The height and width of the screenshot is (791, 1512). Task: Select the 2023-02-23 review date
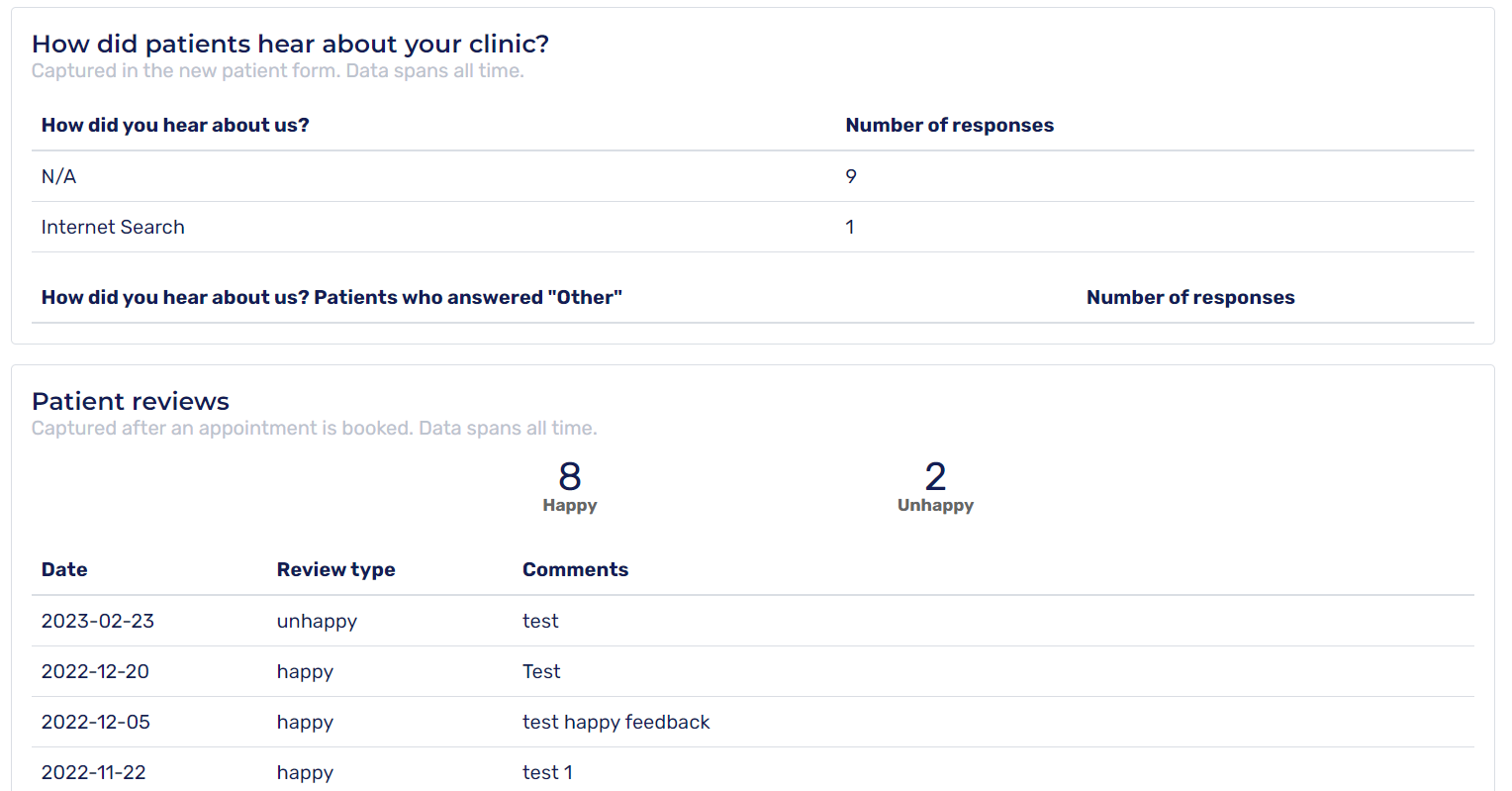tap(98, 622)
